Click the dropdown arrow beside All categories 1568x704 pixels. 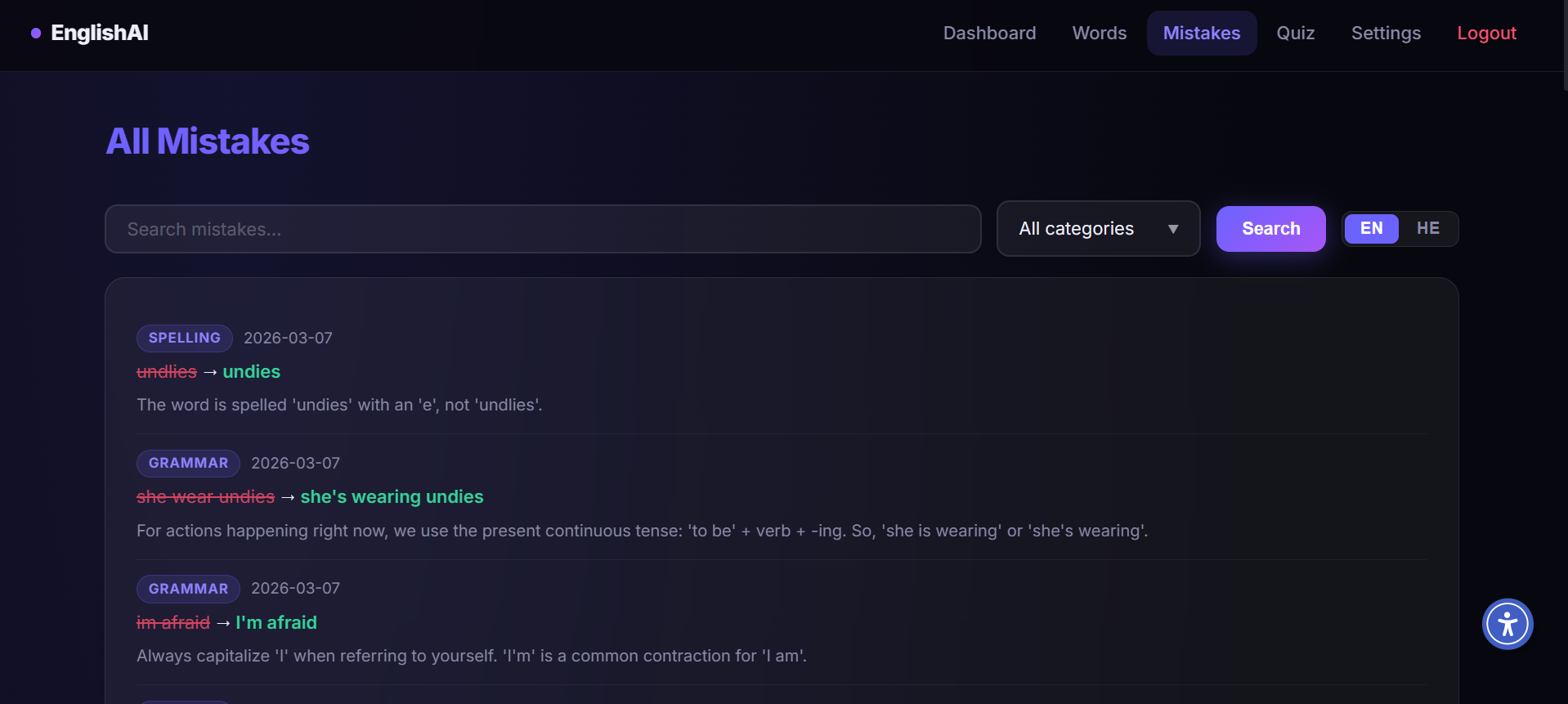pyautogui.click(x=1172, y=229)
